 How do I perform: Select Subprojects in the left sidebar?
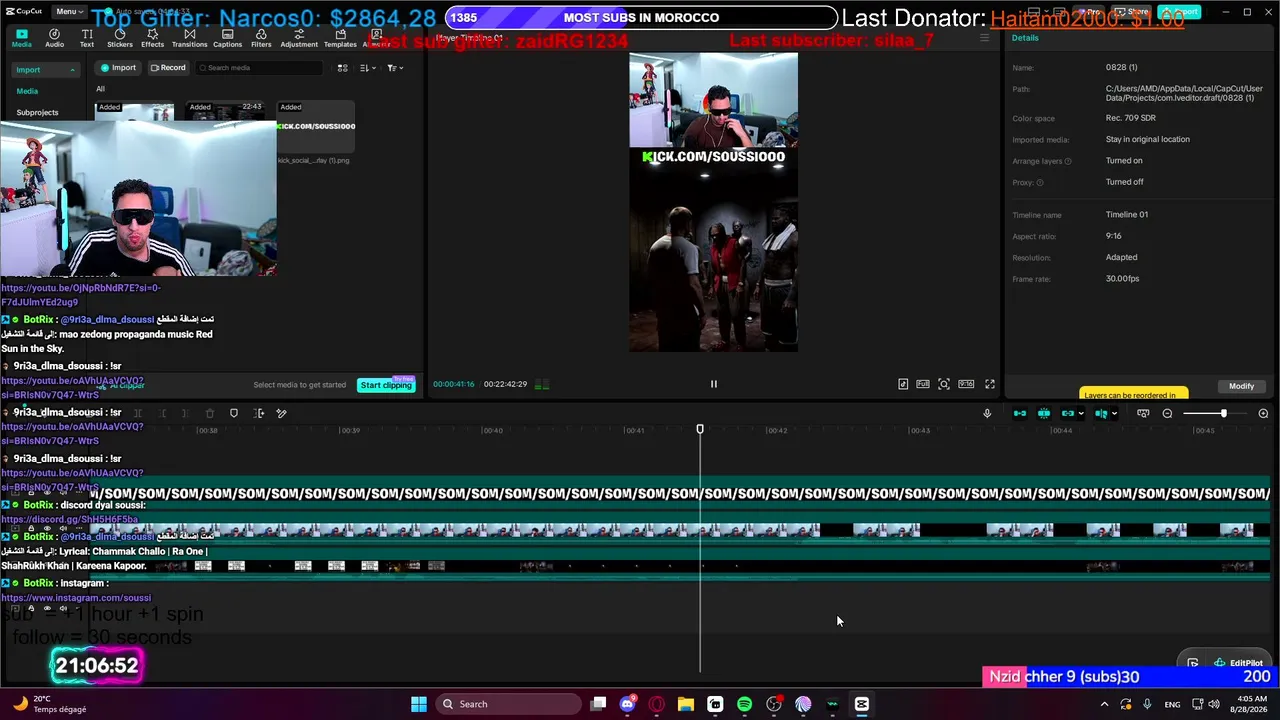(x=37, y=112)
